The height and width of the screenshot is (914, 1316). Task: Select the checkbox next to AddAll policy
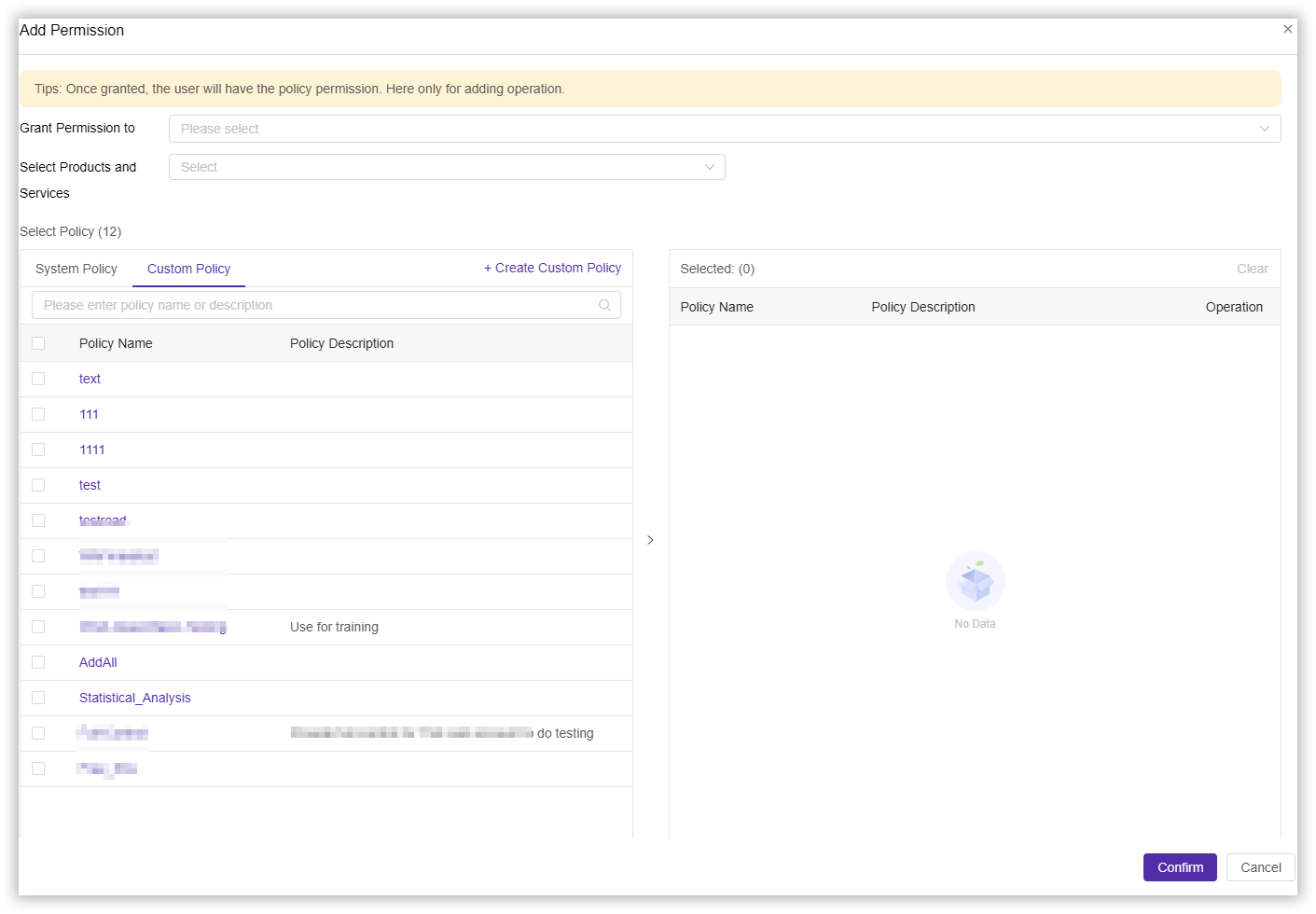coord(38,662)
